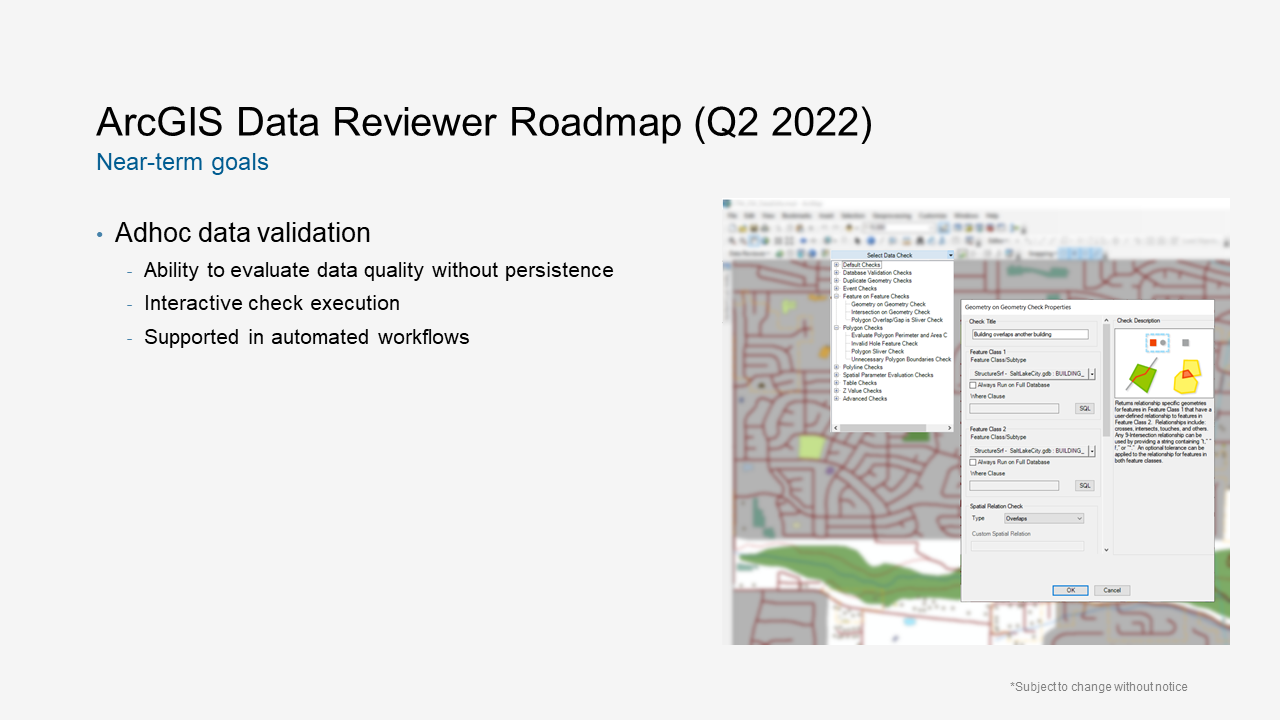The height and width of the screenshot is (720, 1280).
Task: Expand the Polyline Checks category
Action: 835,366
